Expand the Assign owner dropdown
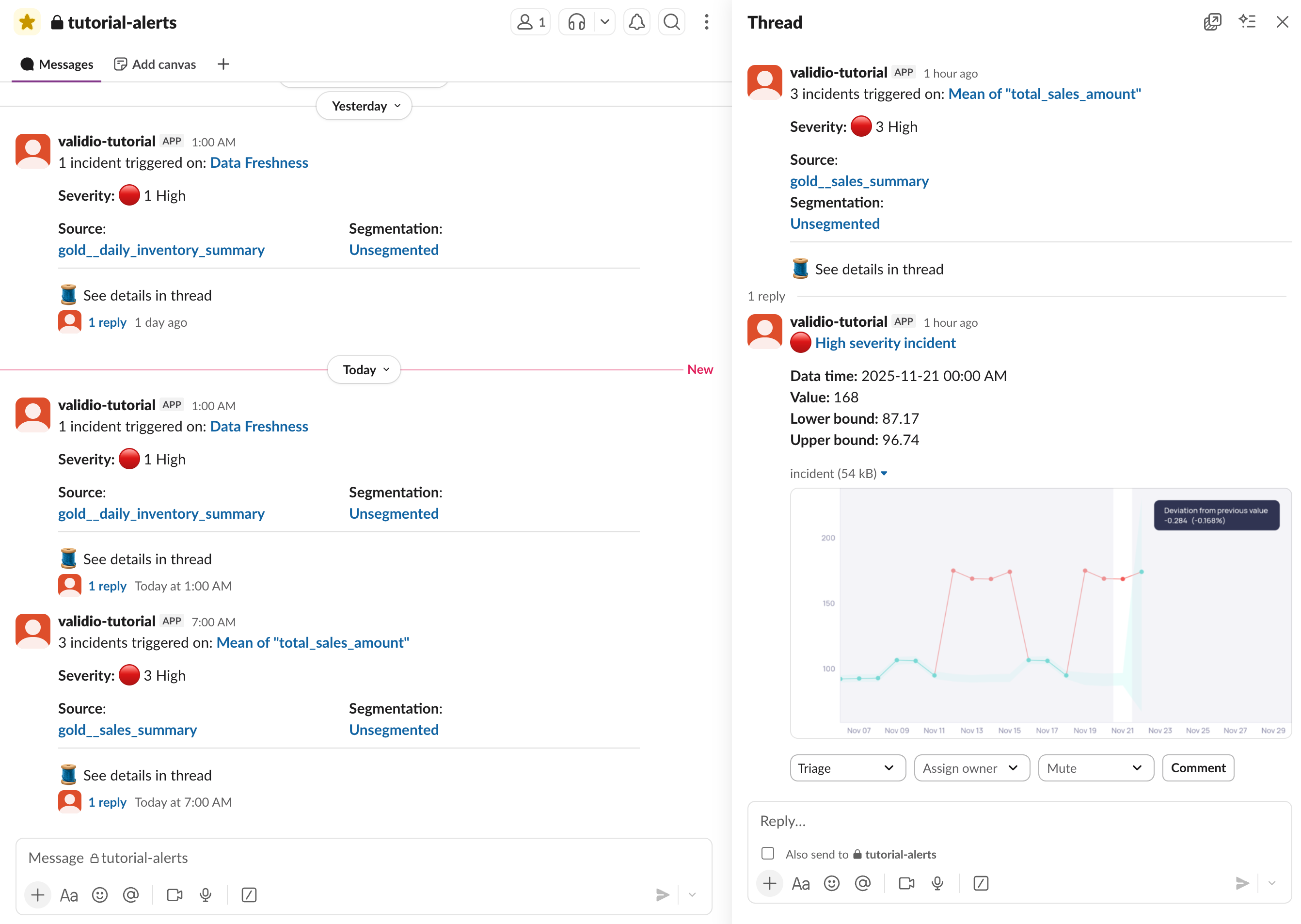The width and height of the screenshot is (1301, 924). (x=971, y=768)
